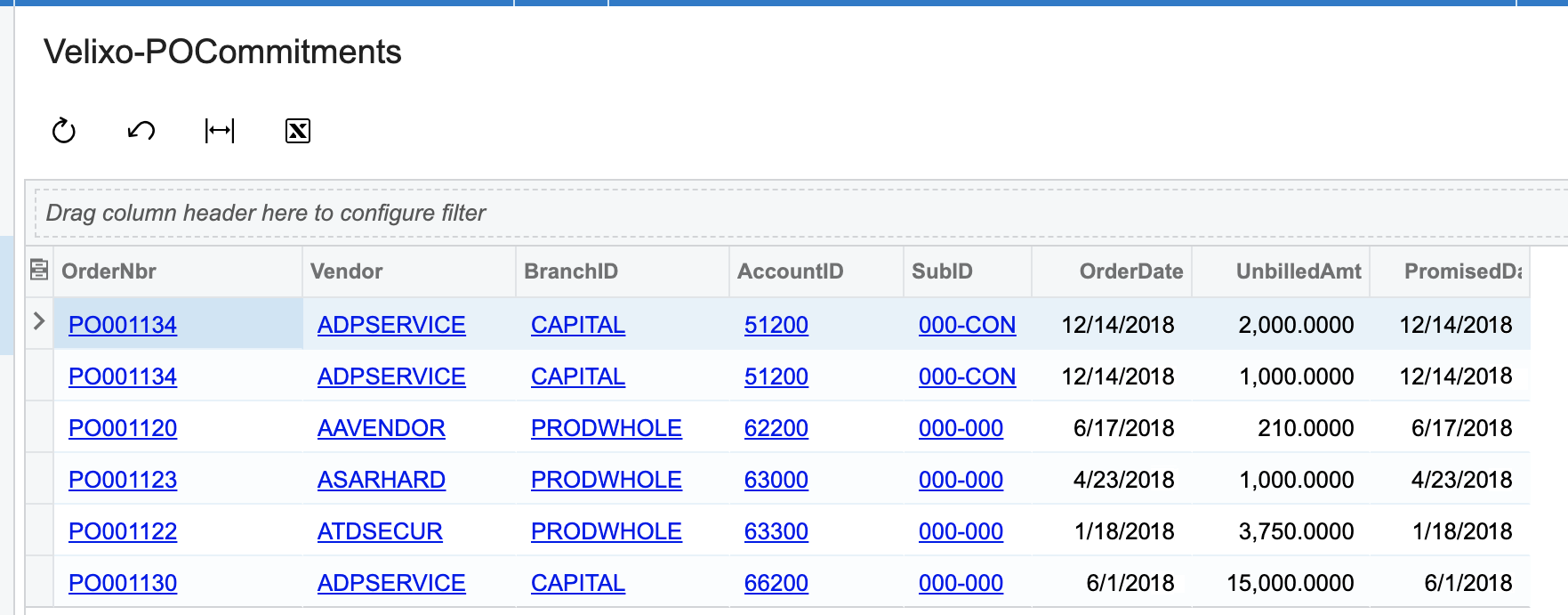Open order link PO001120
Screen dimensions: 1568x615
123,428
